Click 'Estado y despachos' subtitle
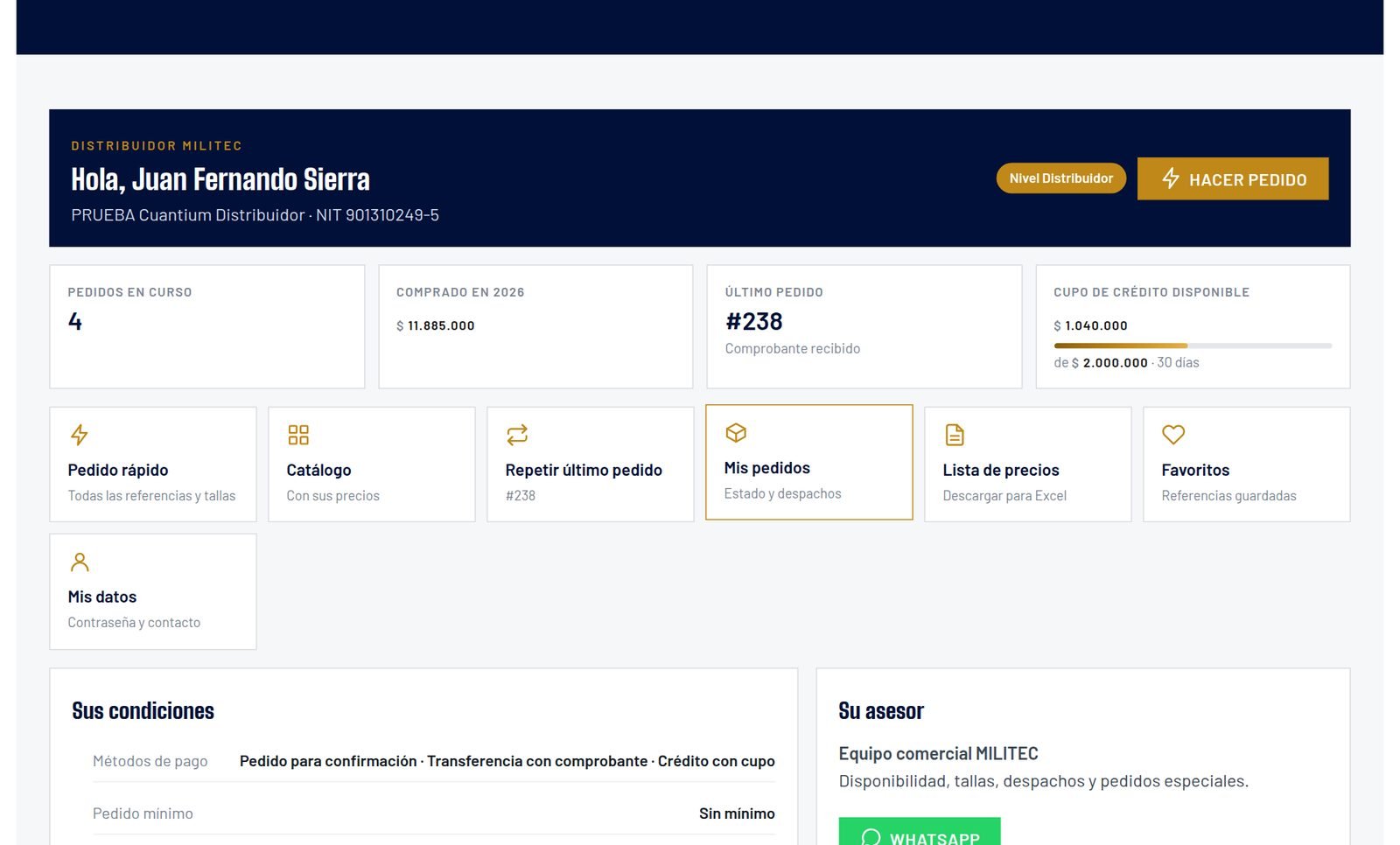The image size is (1400, 845). pos(782,493)
